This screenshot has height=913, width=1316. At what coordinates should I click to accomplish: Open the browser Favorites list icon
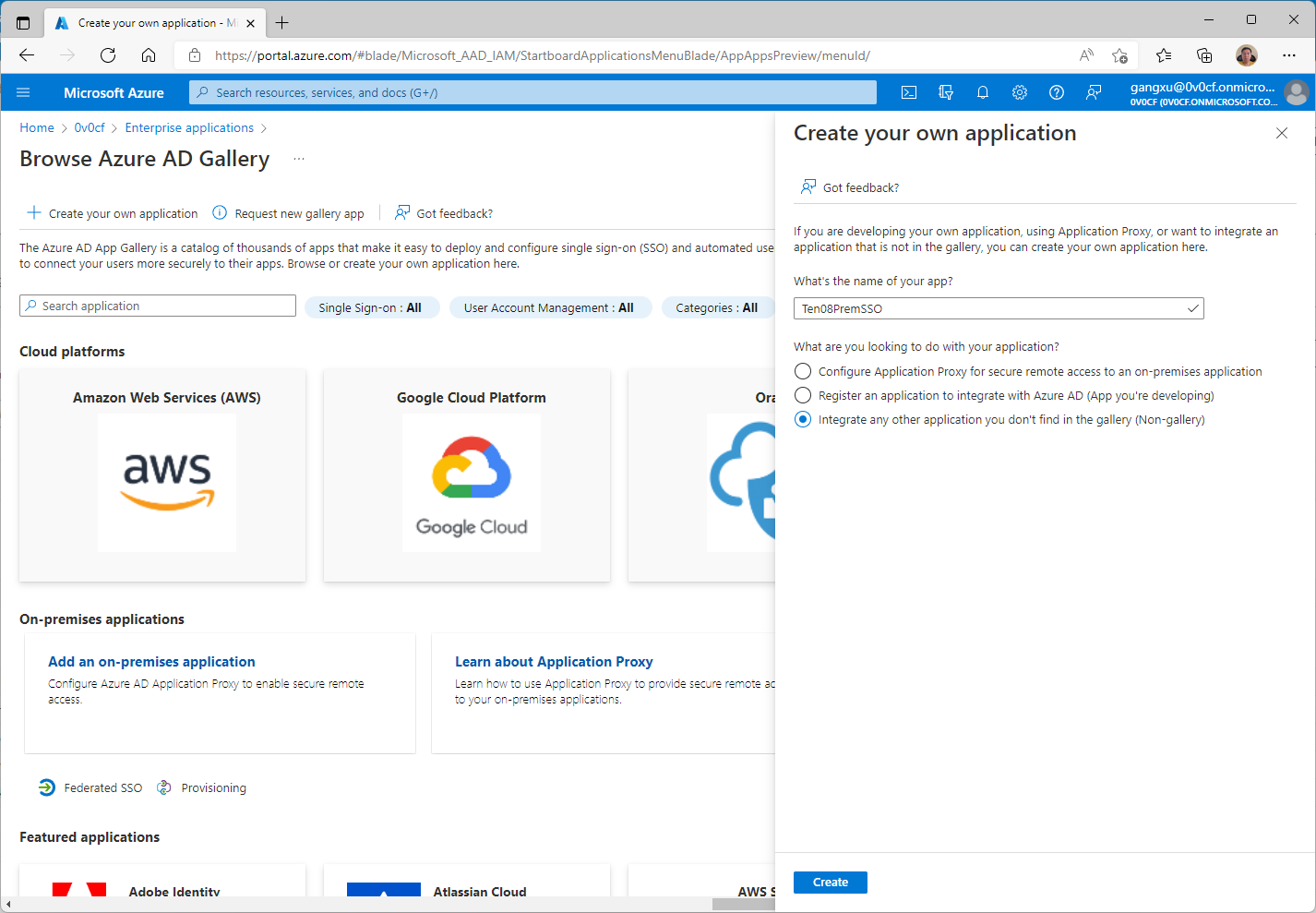pos(1164,55)
